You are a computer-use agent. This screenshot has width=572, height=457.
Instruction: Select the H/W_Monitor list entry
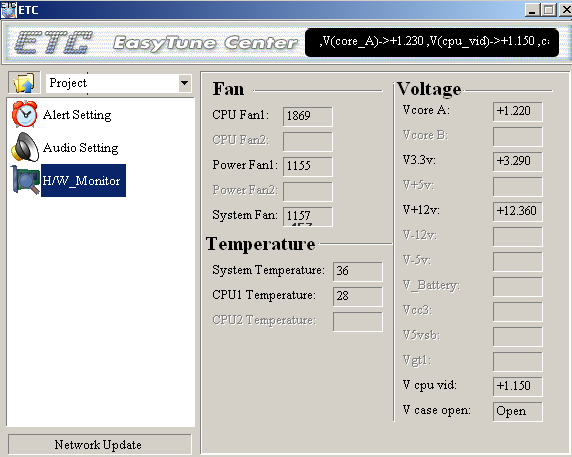(x=83, y=181)
